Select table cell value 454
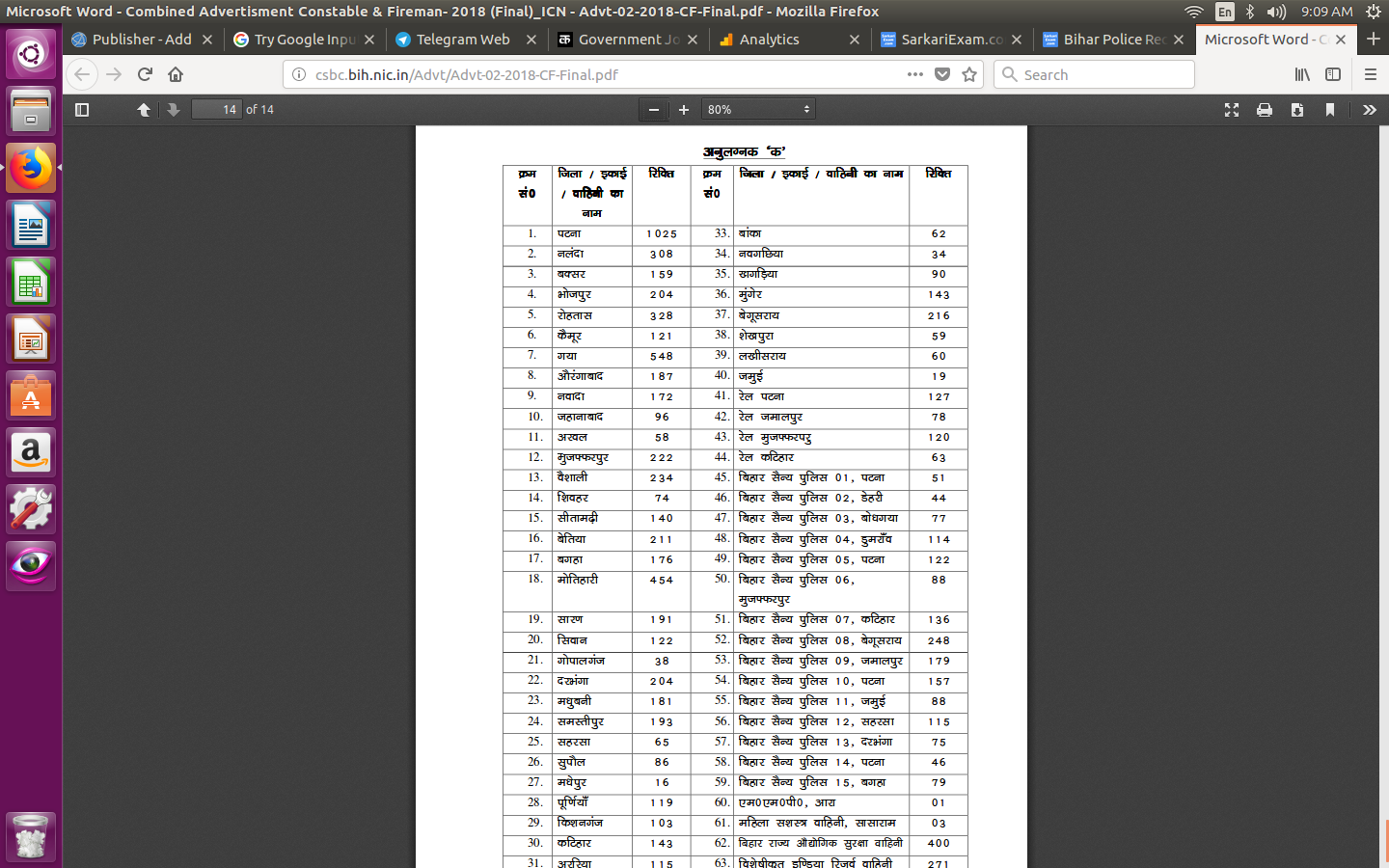1389x868 pixels. pos(662,581)
